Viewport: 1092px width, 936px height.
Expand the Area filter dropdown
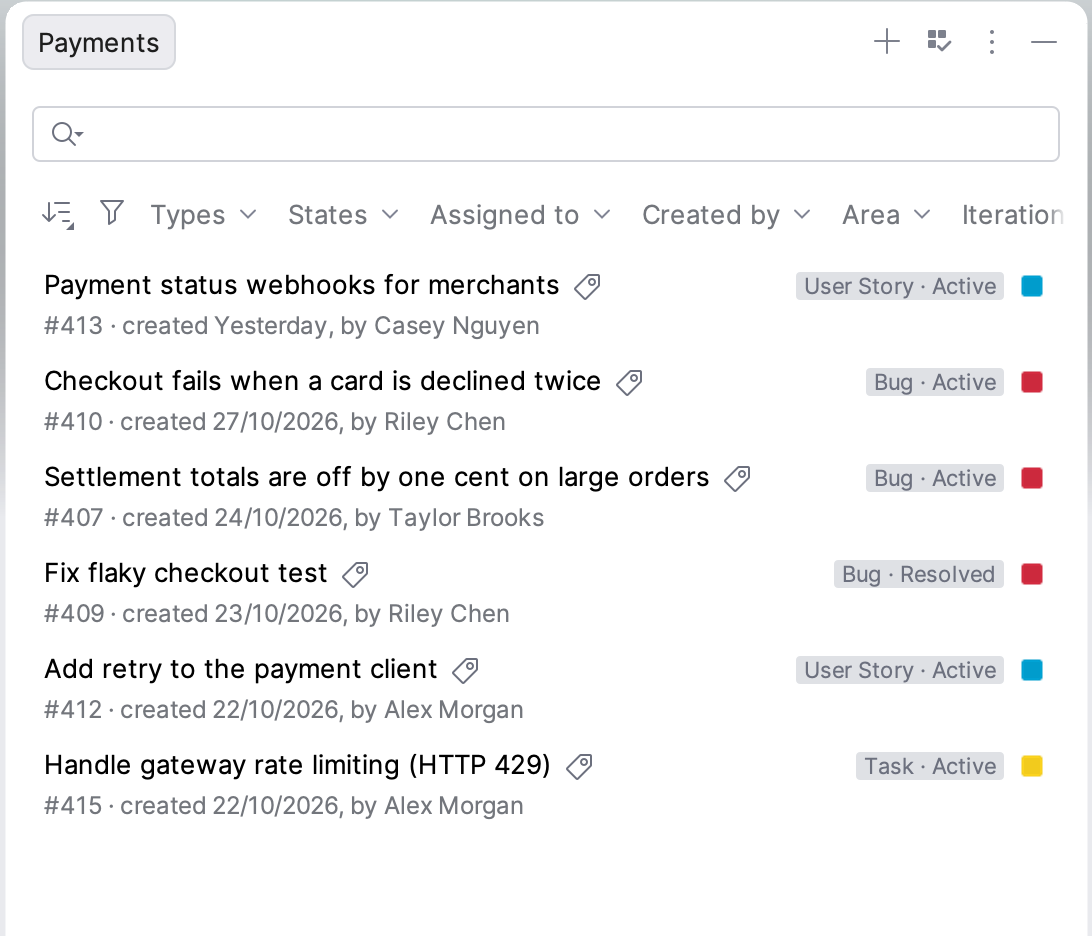point(886,214)
